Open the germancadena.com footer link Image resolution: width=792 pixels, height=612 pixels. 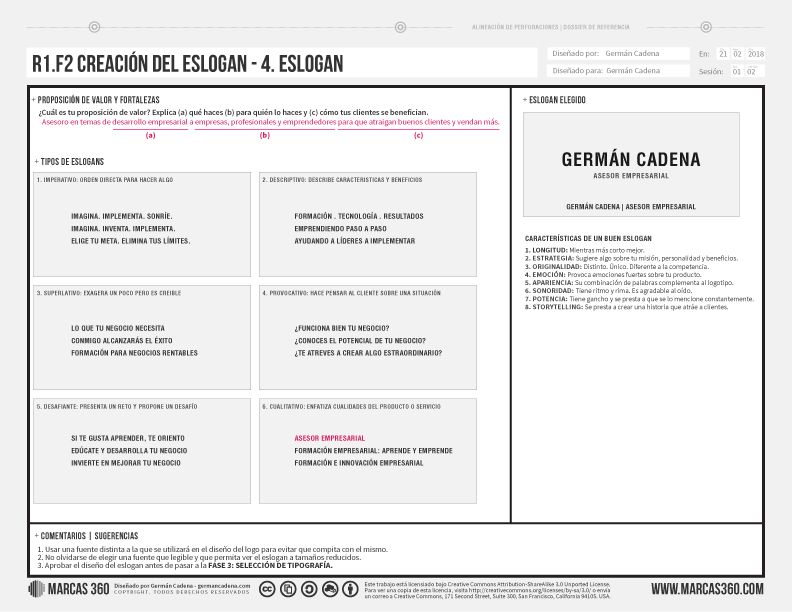[x=224, y=586]
